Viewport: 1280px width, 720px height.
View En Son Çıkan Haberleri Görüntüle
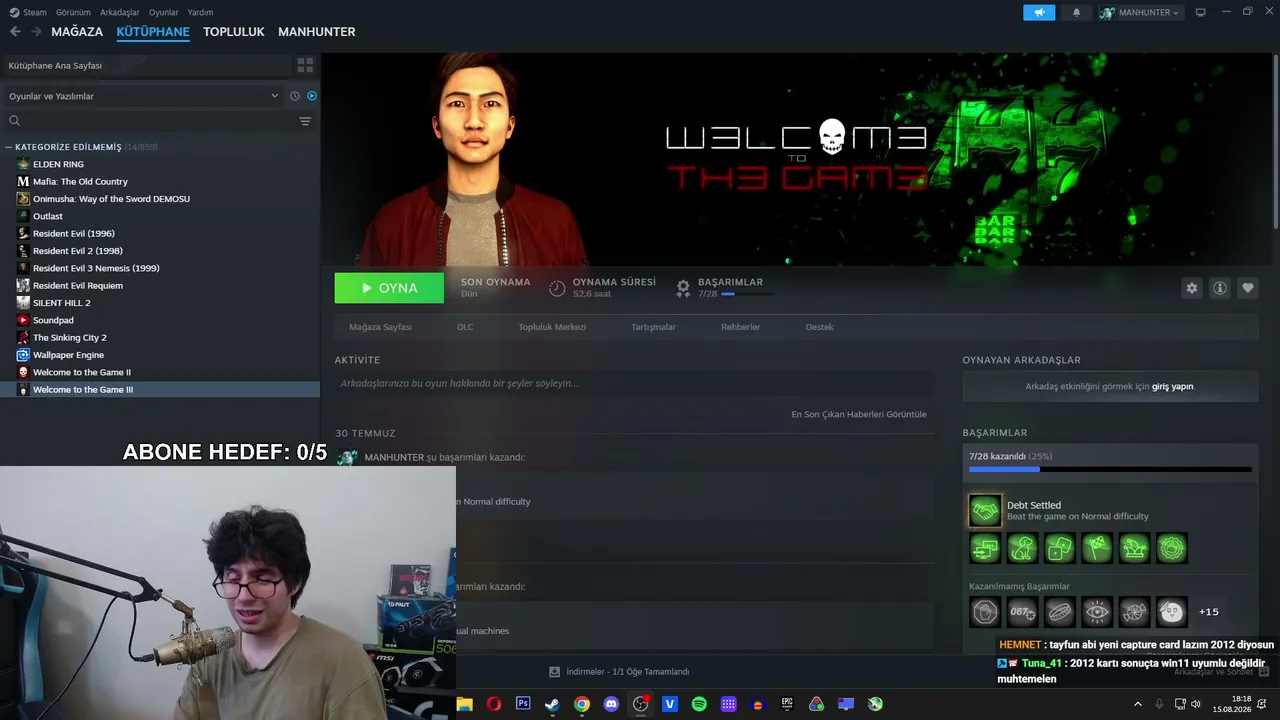(859, 414)
